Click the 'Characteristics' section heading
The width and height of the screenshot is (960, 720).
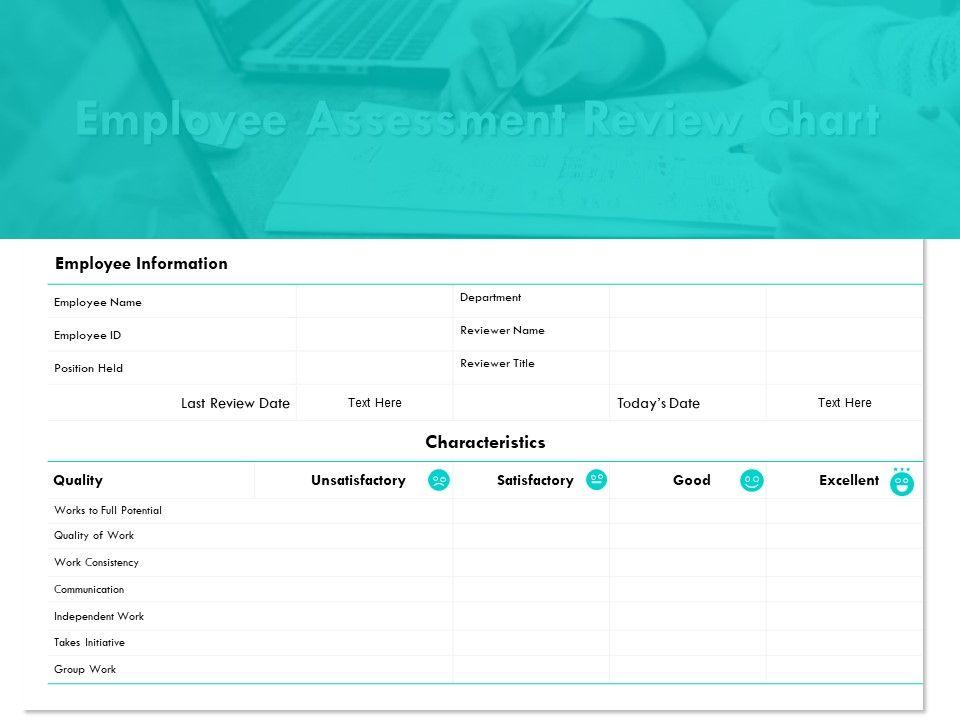(x=485, y=442)
